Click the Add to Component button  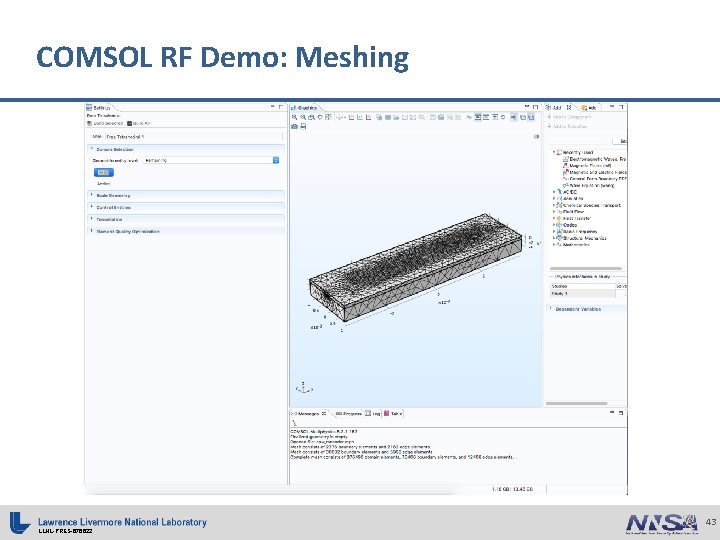pos(569,118)
